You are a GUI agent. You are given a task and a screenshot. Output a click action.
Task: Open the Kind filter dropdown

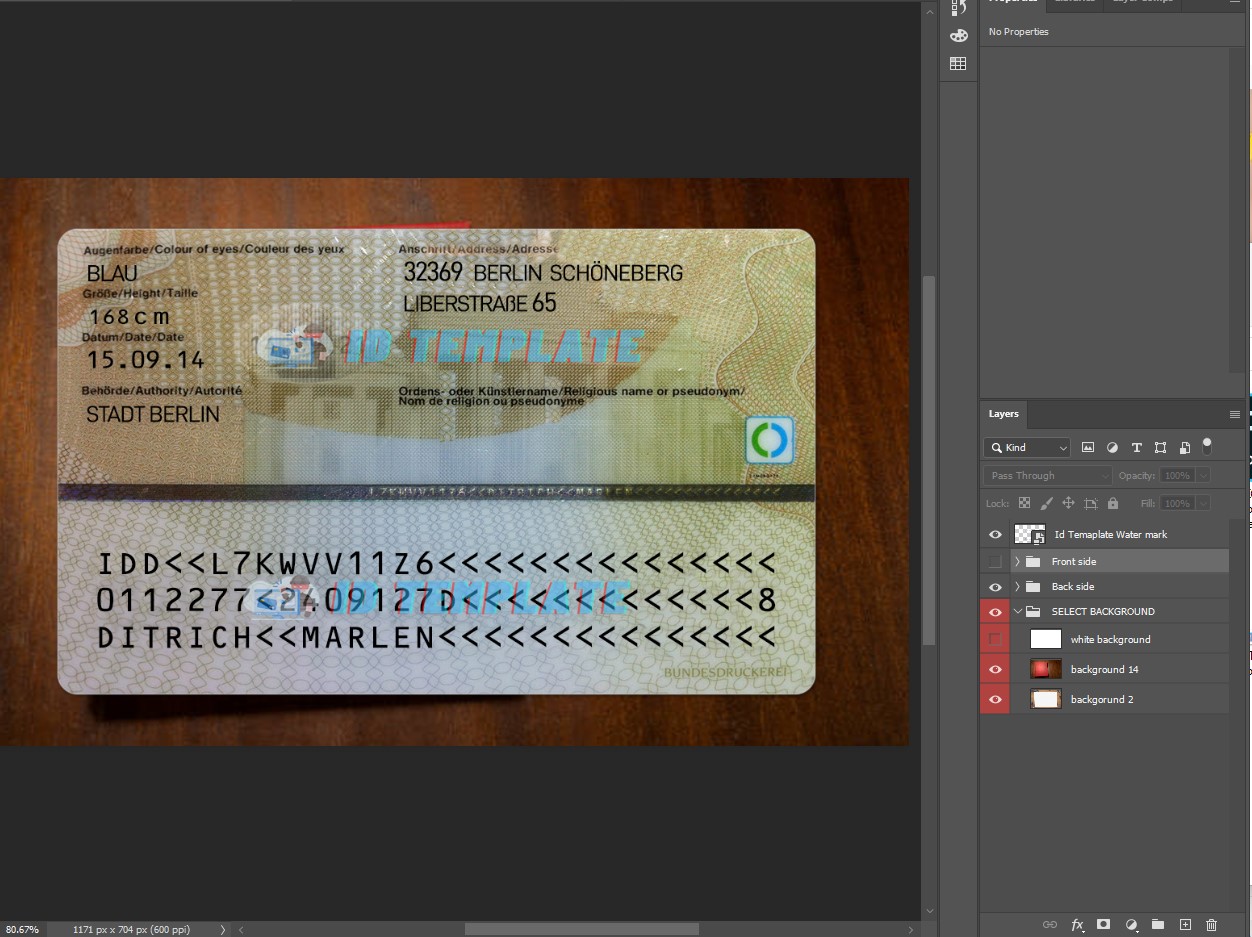pos(1027,448)
